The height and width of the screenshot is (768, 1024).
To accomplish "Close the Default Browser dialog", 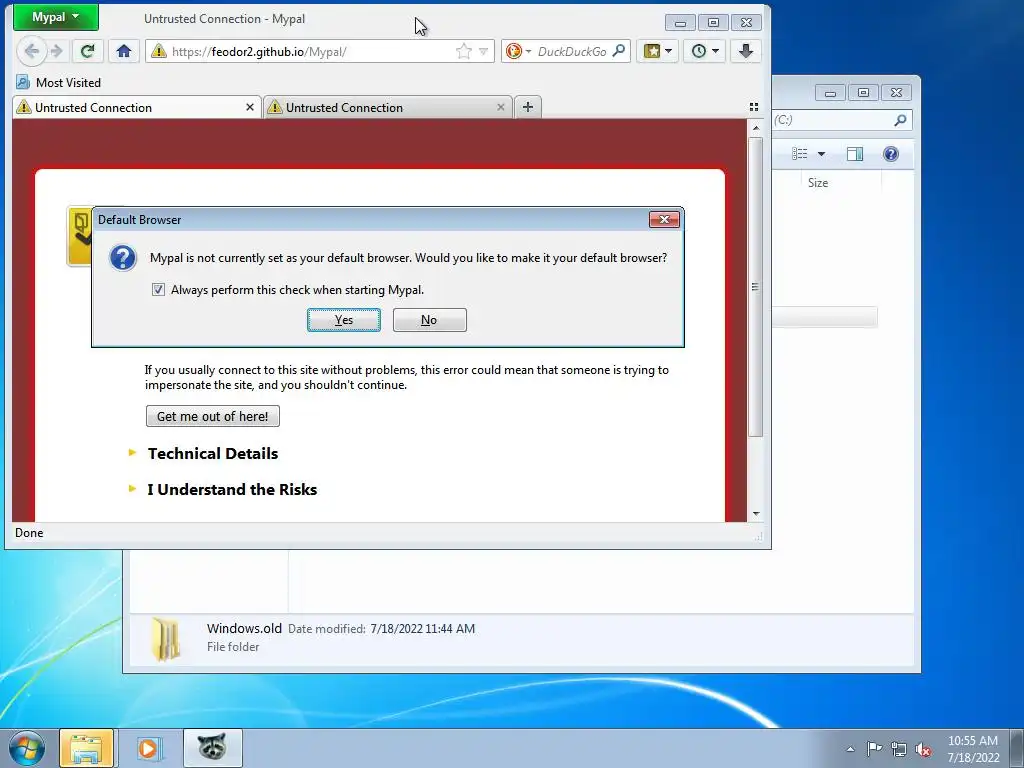I will (664, 219).
